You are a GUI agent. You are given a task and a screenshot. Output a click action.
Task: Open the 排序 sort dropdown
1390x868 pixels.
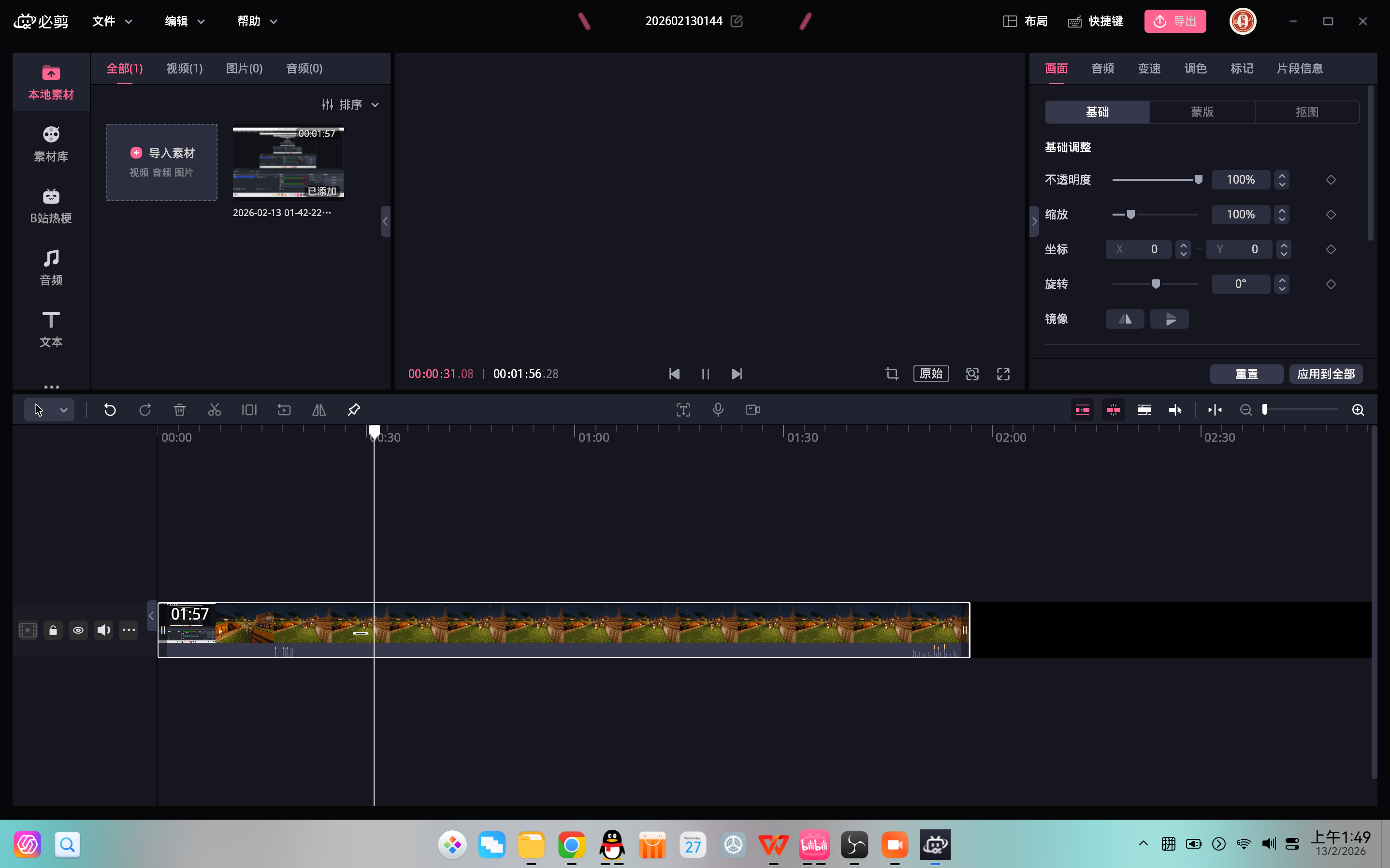351,104
